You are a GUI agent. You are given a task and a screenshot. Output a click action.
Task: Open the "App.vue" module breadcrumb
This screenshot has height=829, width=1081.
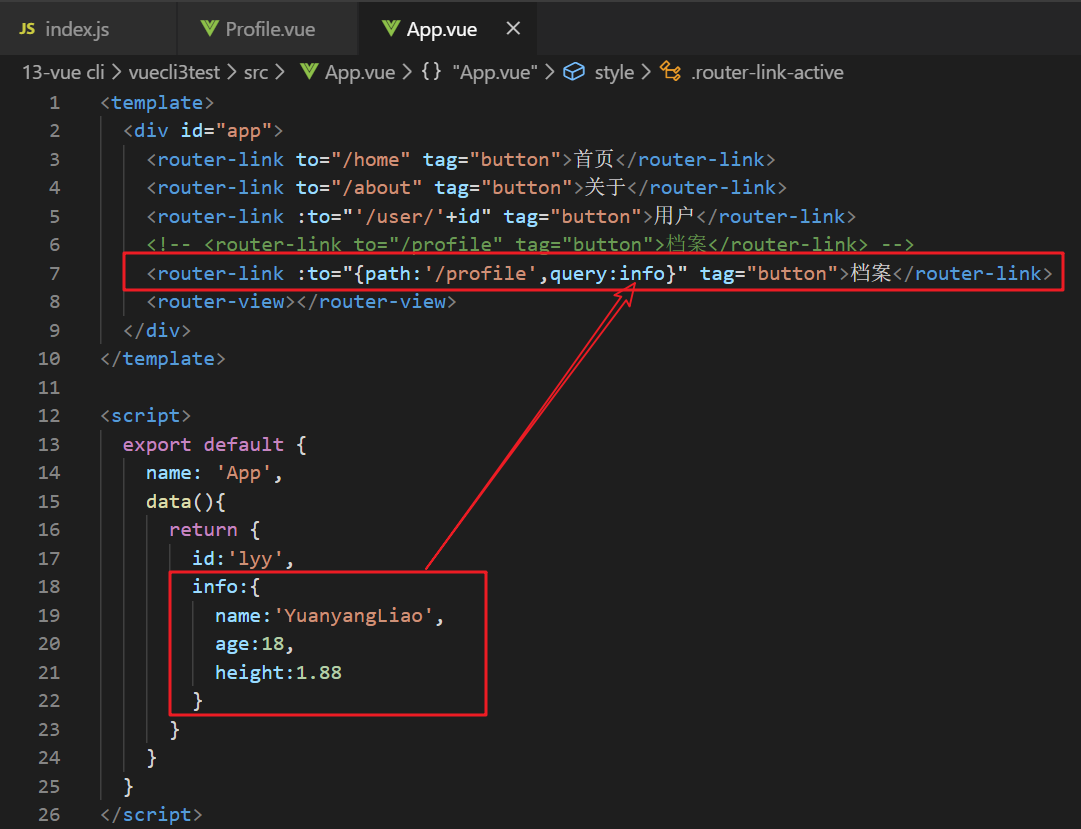[x=495, y=72]
